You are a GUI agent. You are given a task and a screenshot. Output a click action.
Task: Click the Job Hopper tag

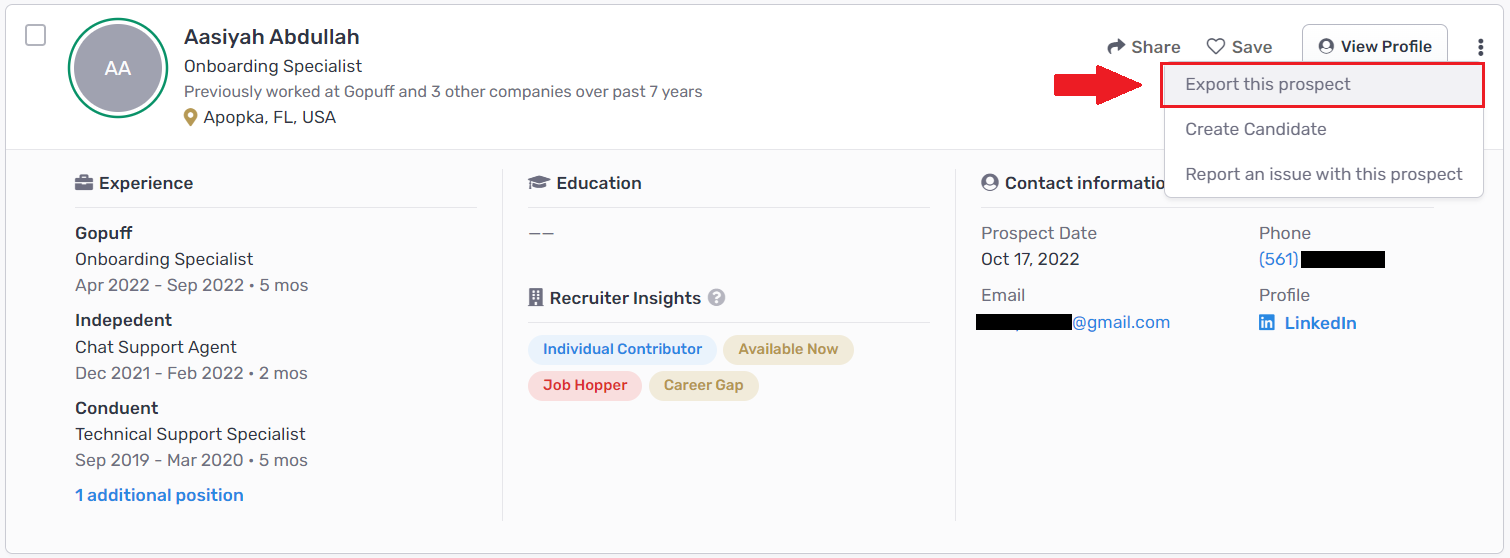pyautogui.click(x=585, y=385)
